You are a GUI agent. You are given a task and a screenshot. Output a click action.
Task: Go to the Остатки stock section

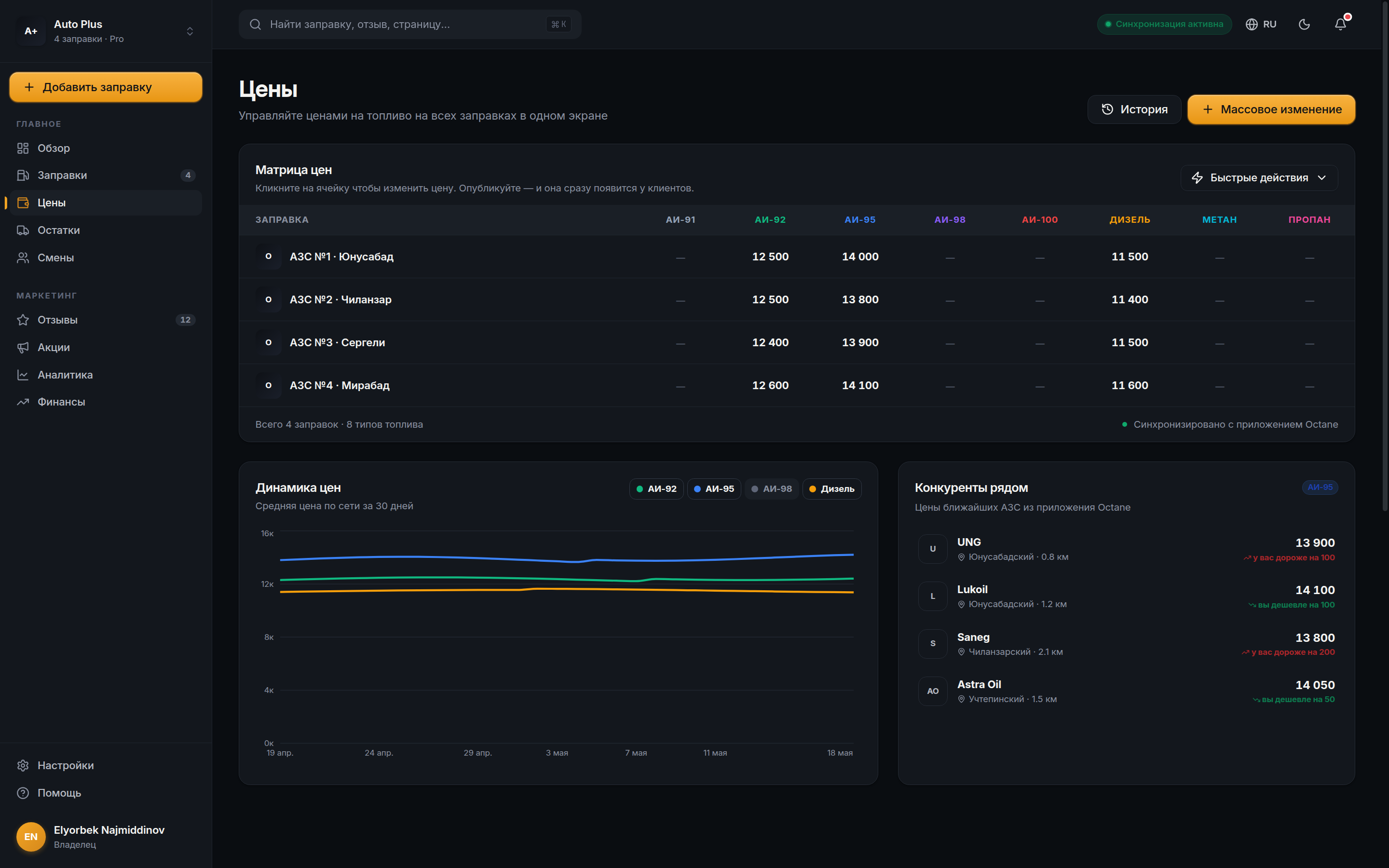[x=106, y=230]
